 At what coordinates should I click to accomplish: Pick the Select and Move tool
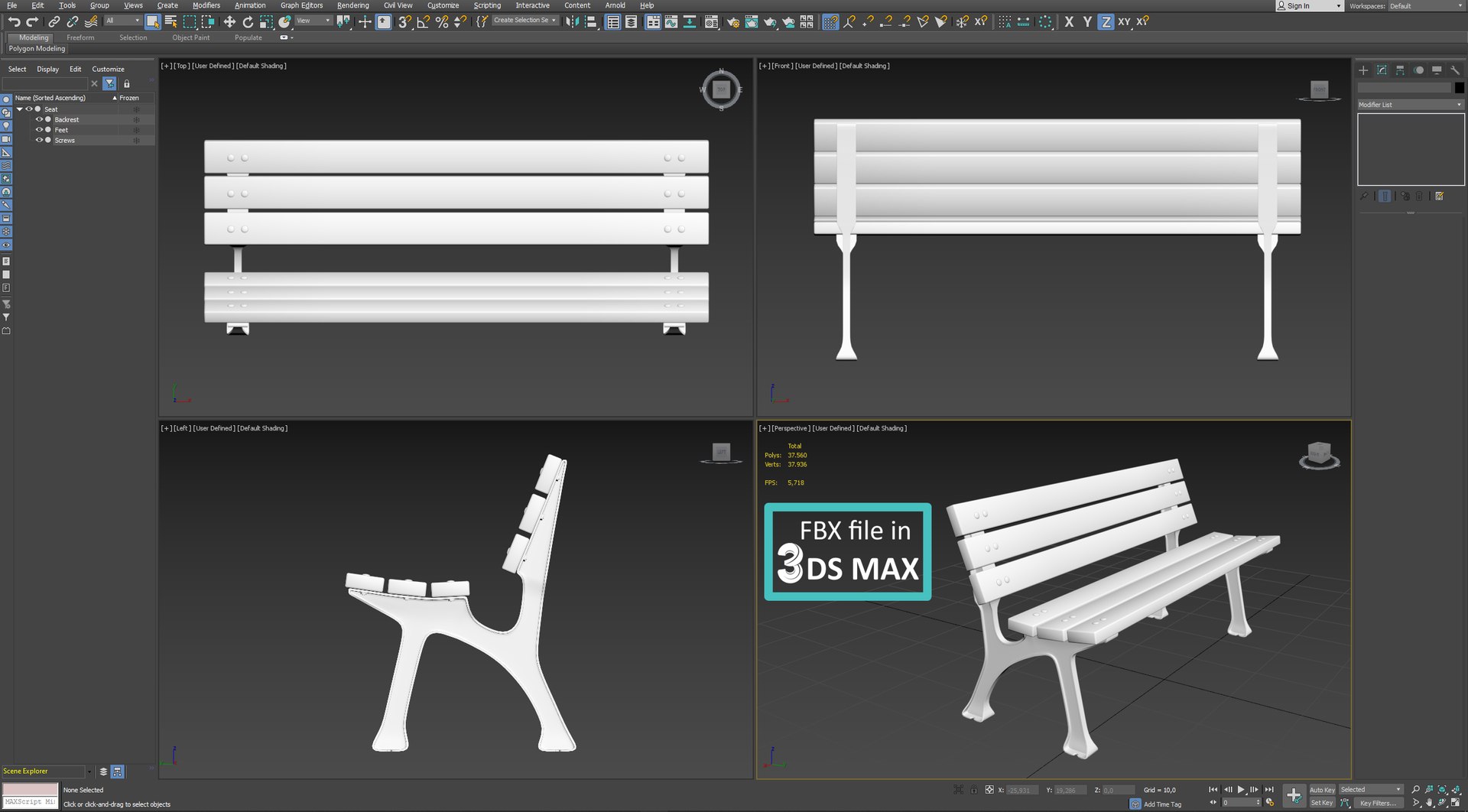click(x=229, y=22)
